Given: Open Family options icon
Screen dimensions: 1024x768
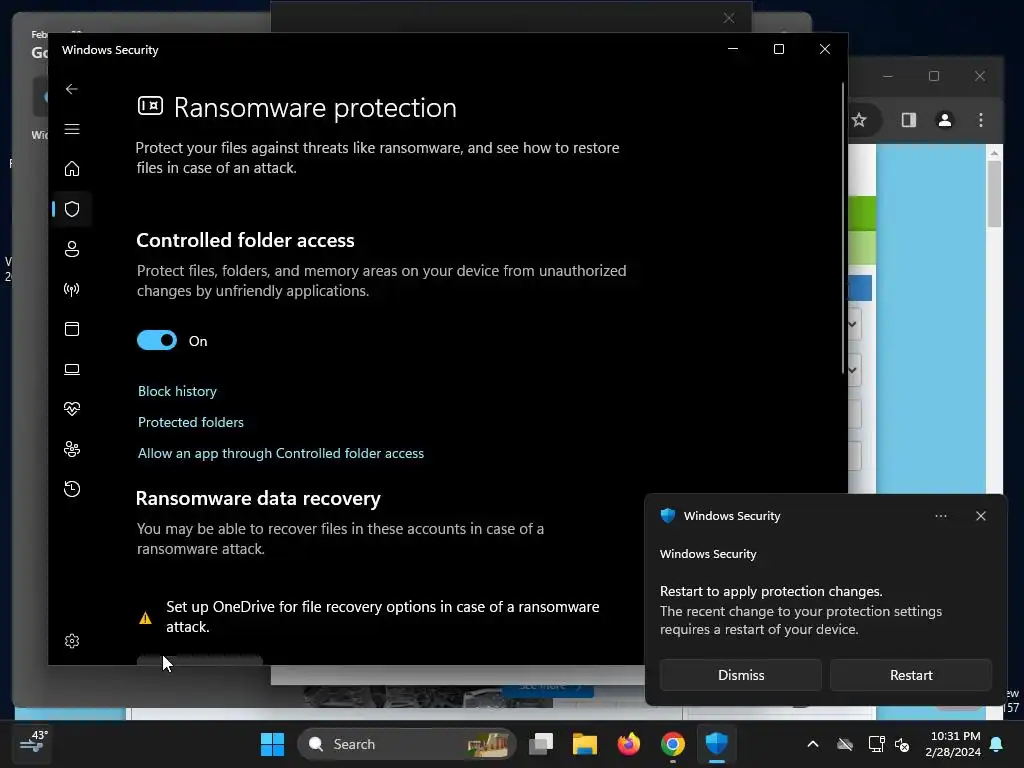Looking at the screenshot, I should pos(72,449).
